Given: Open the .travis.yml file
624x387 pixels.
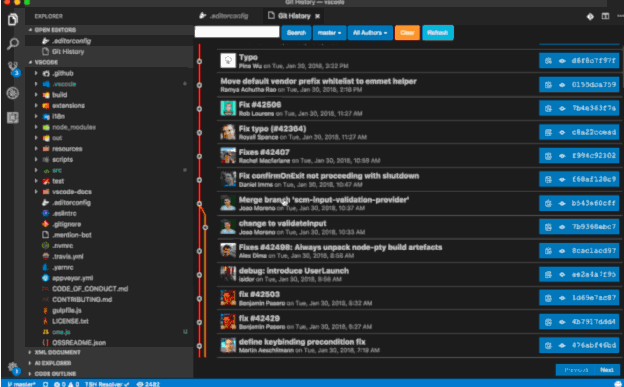Looking at the screenshot, I should point(68,256).
